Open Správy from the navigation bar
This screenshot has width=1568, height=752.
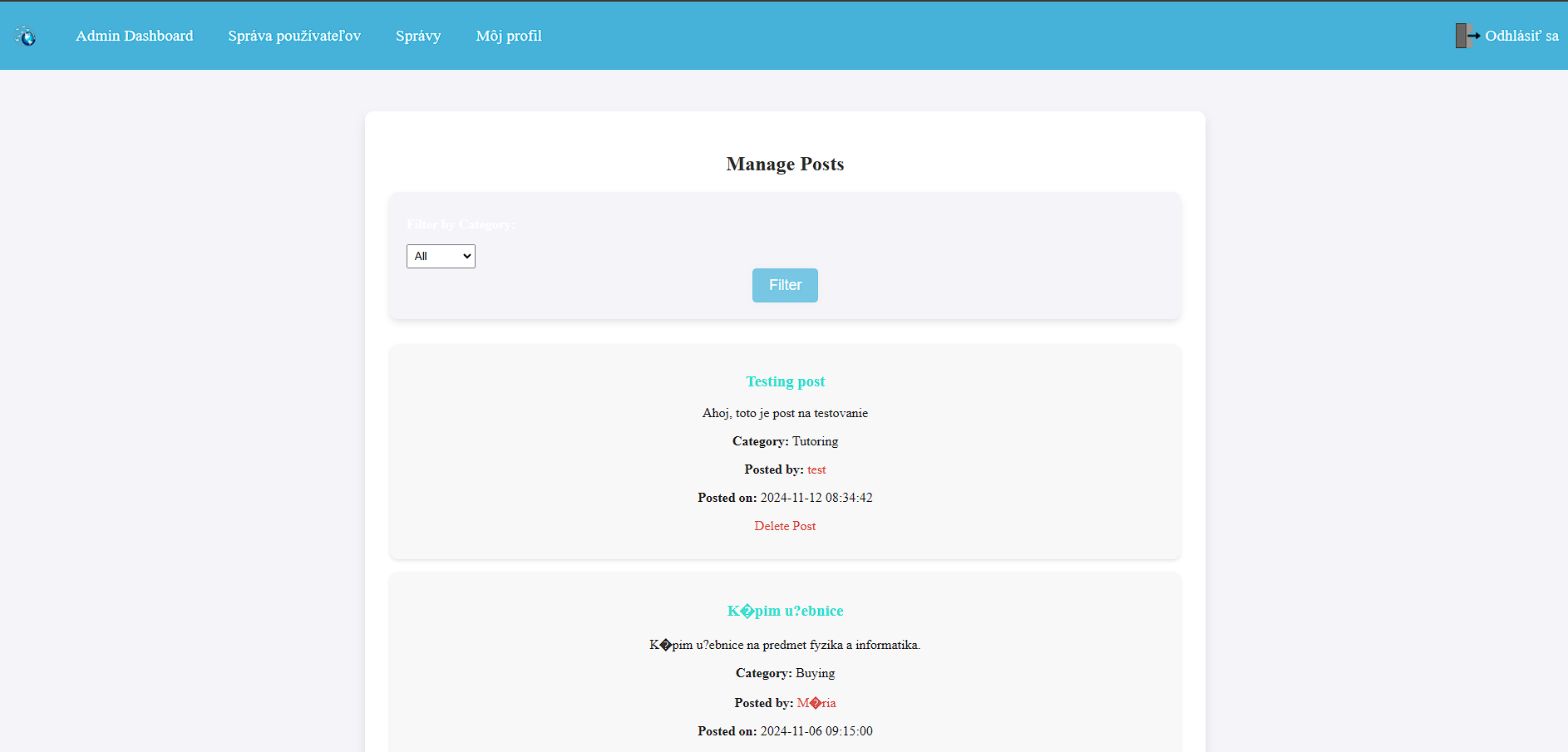(418, 36)
